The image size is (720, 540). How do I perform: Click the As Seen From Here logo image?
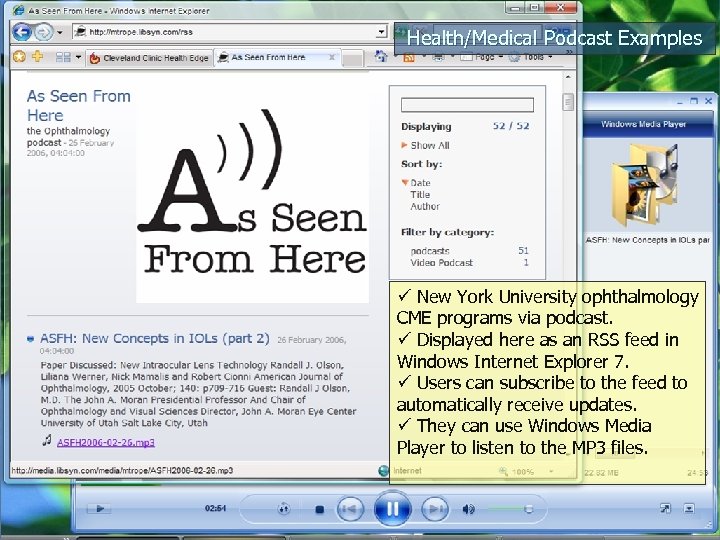(x=253, y=195)
